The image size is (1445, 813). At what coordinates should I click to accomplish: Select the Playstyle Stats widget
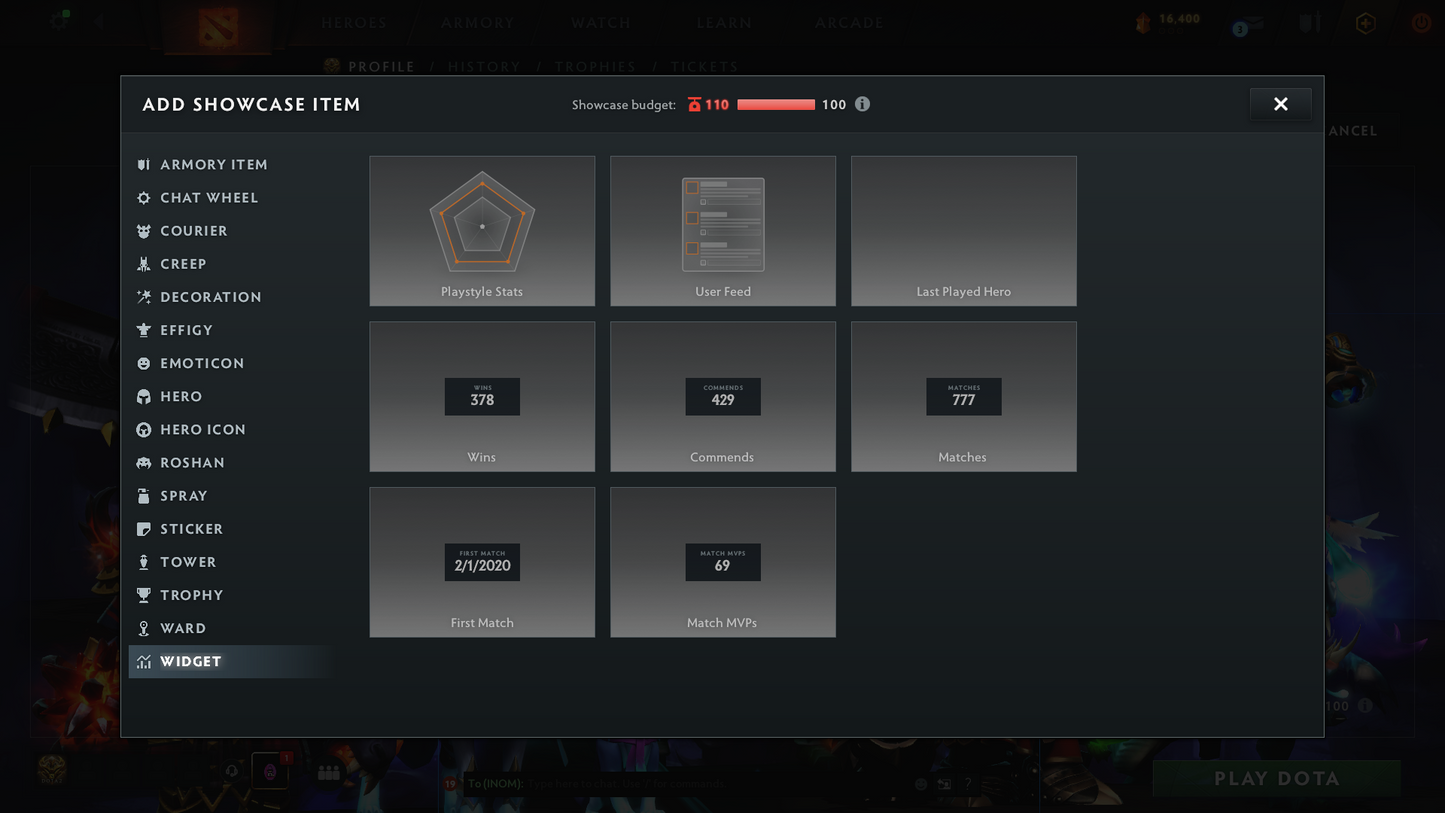pos(482,230)
